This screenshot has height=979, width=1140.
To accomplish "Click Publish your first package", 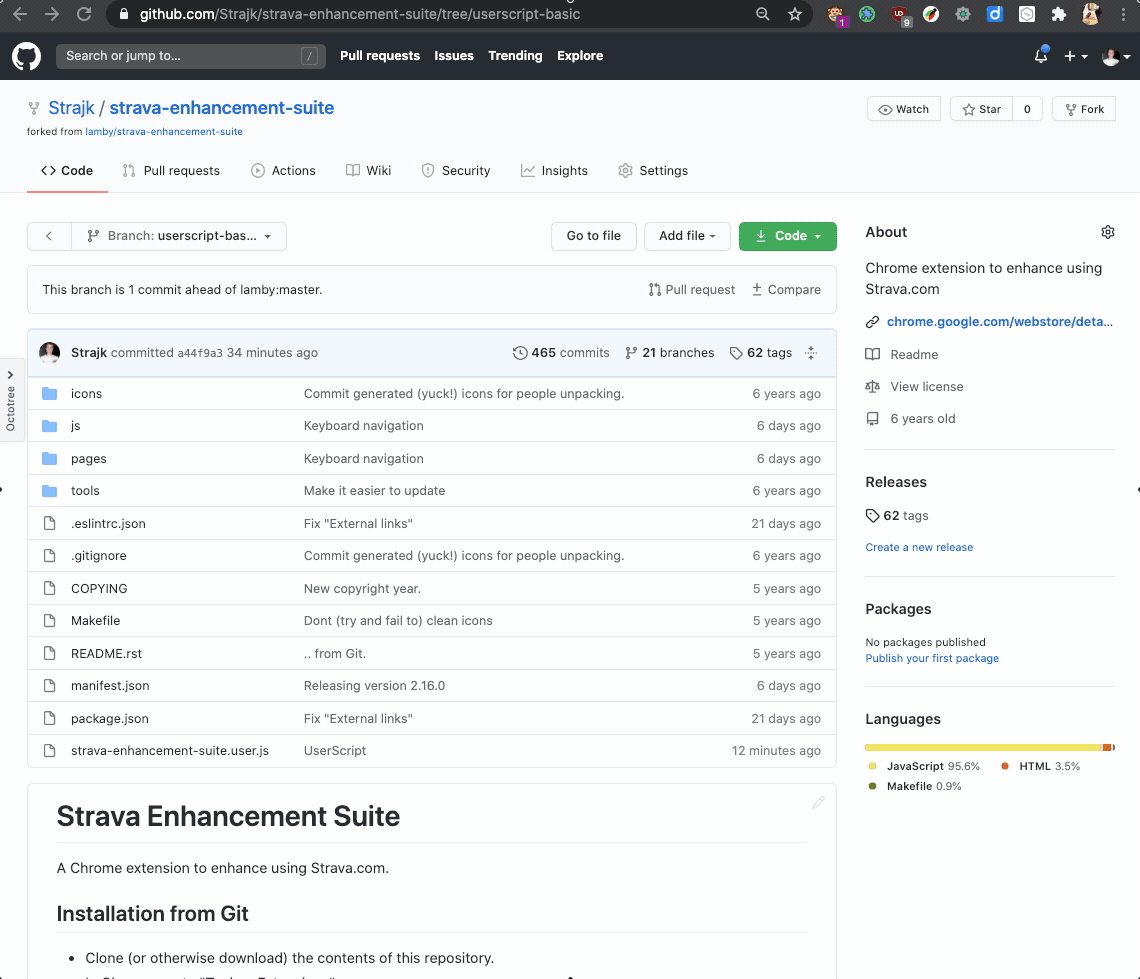I will (x=932, y=658).
